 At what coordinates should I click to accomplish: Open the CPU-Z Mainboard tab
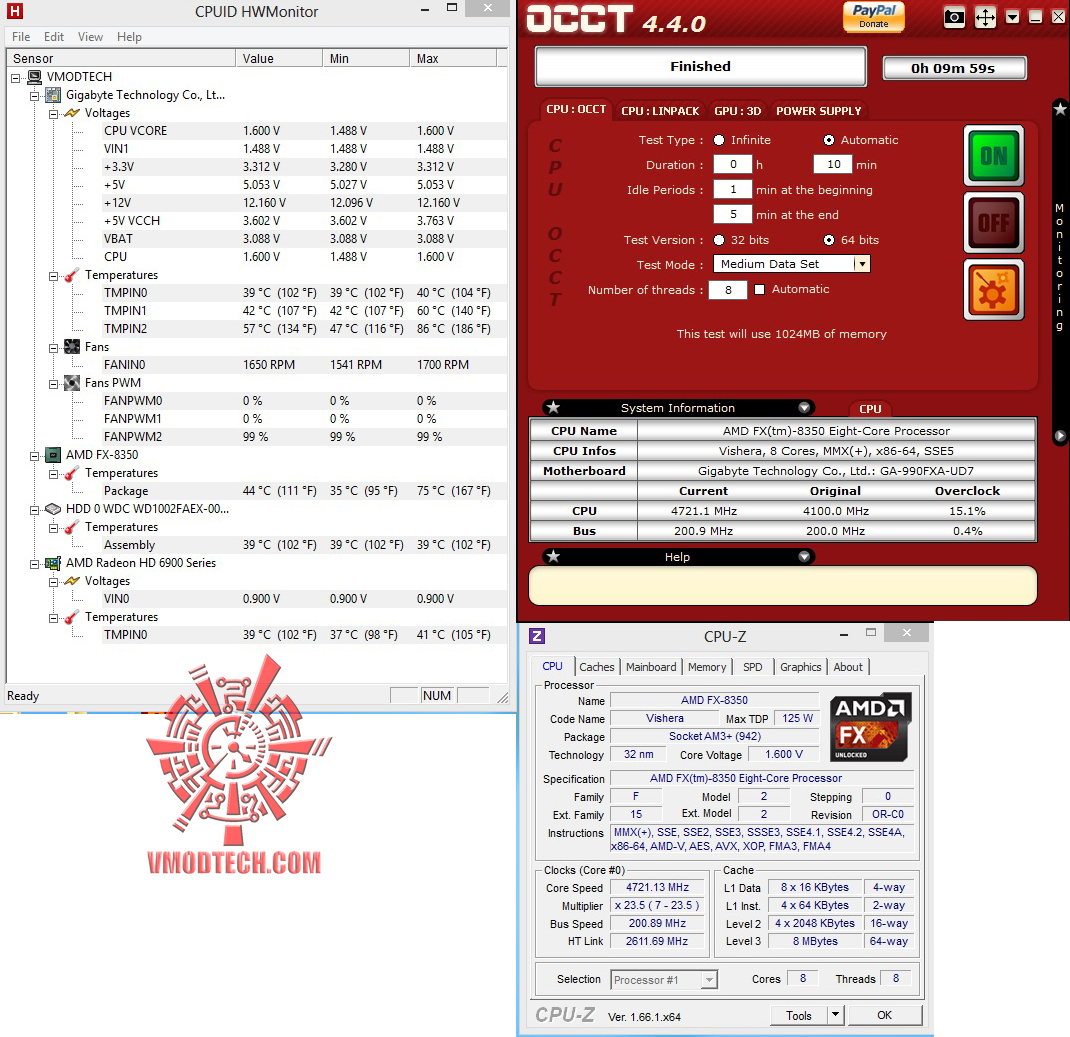(x=651, y=667)
